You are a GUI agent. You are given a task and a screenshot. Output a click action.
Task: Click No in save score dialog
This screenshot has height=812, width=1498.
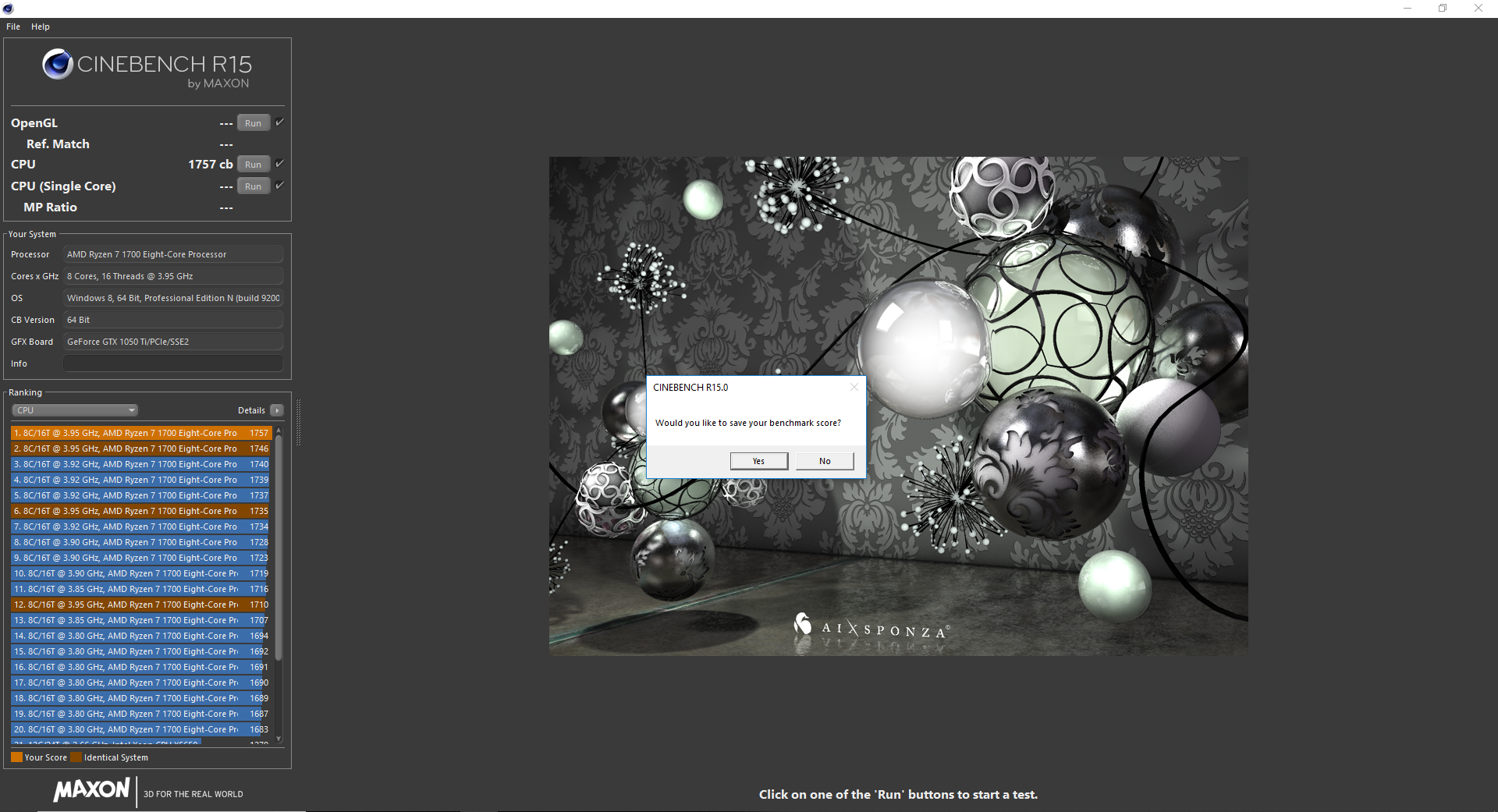coord(825,461)
